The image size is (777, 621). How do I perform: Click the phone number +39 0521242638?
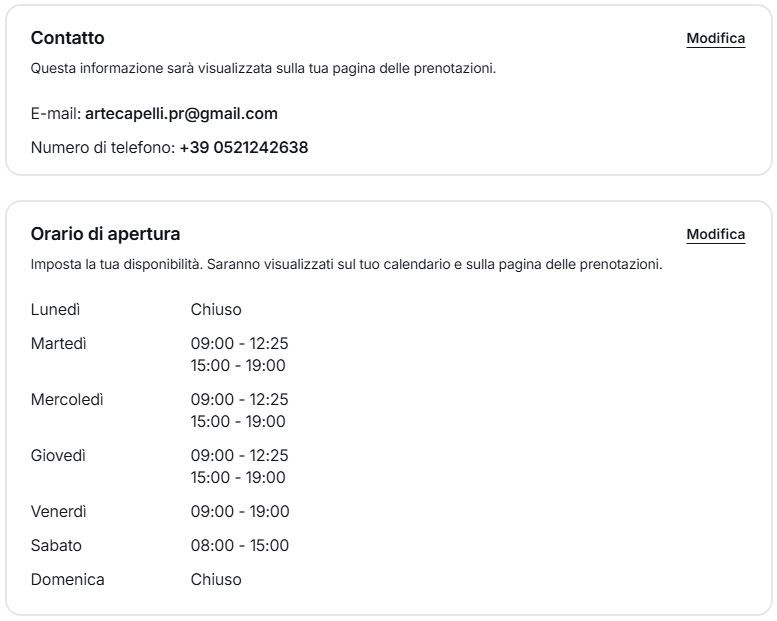click(244, 148)
